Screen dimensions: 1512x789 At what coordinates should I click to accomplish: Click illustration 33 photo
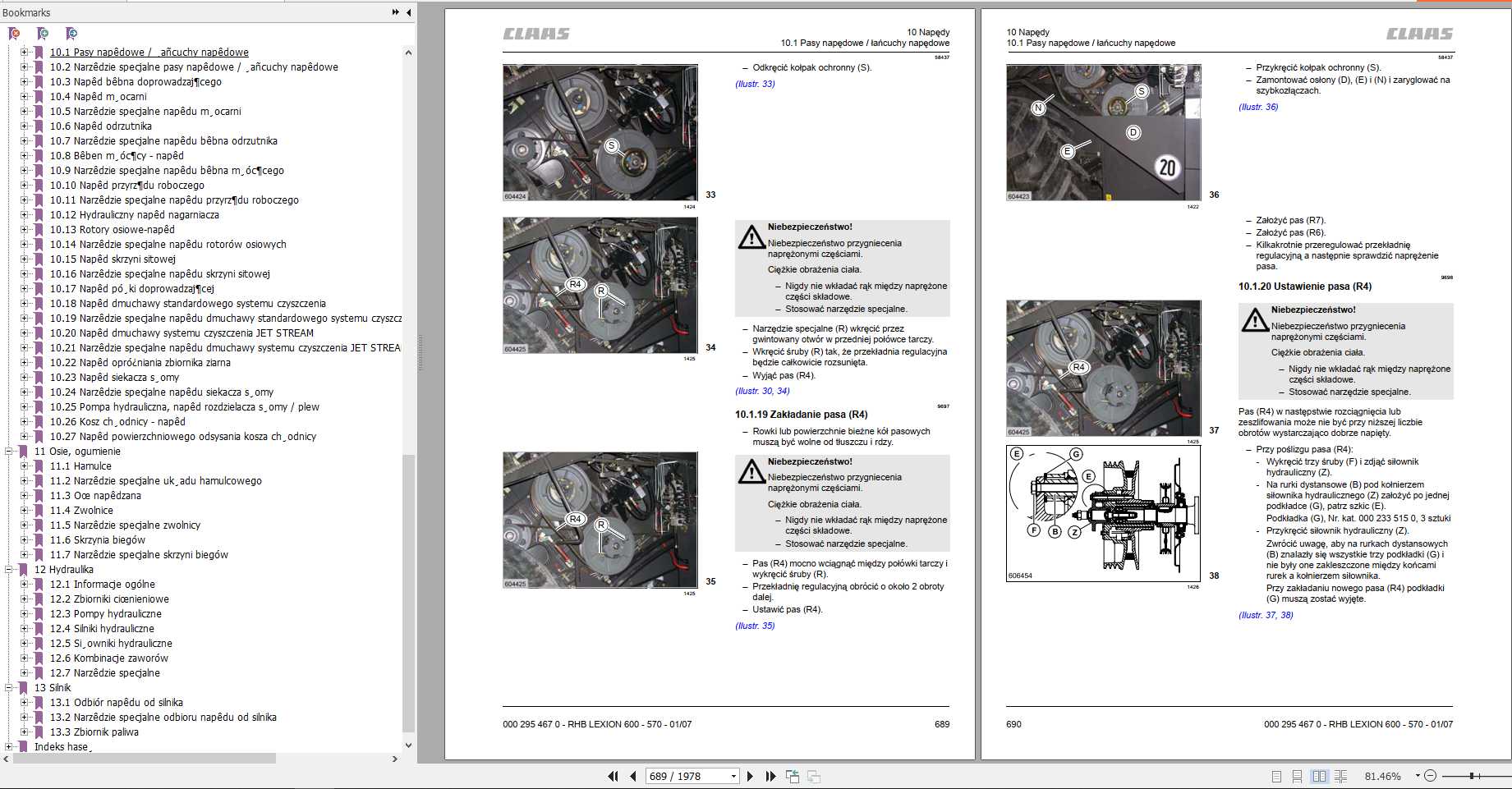600,133
